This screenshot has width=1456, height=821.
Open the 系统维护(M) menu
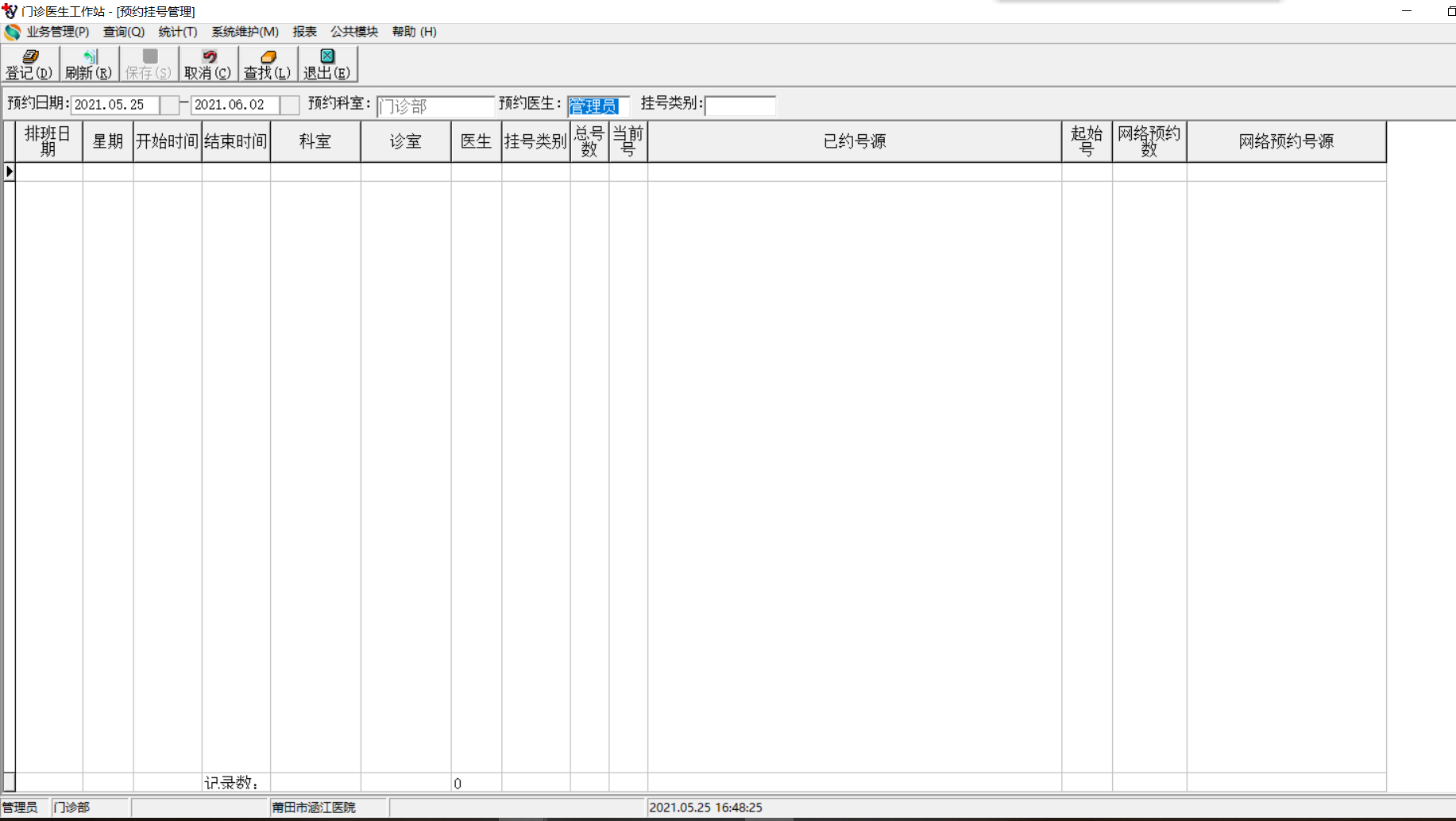[x=245, y=32]
